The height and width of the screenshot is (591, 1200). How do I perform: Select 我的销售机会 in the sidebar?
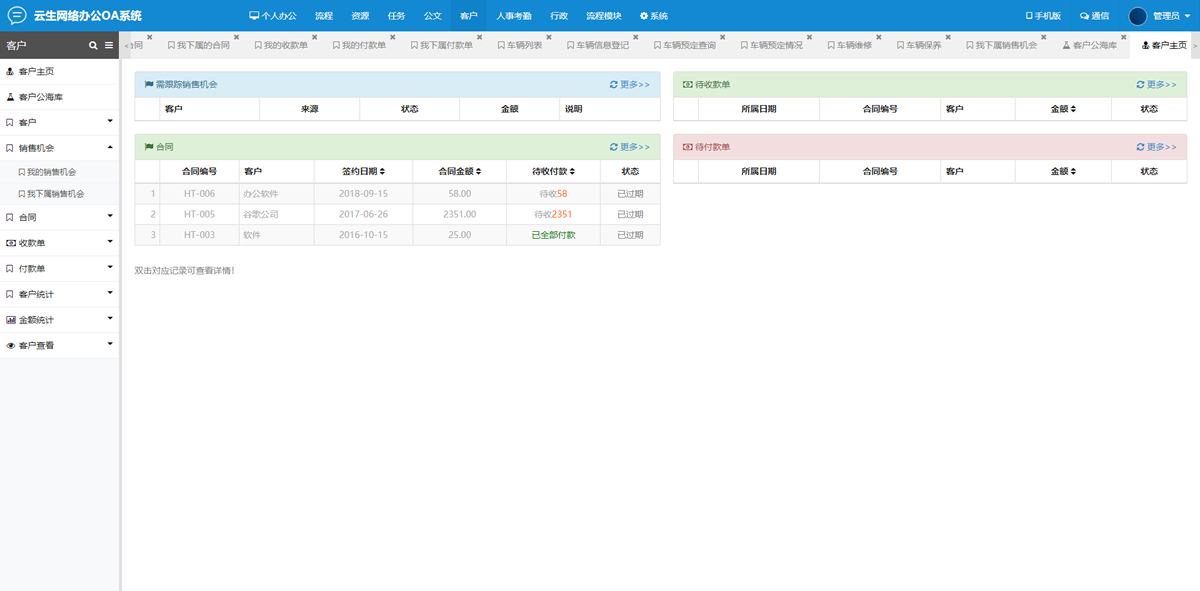coord(50,173)
